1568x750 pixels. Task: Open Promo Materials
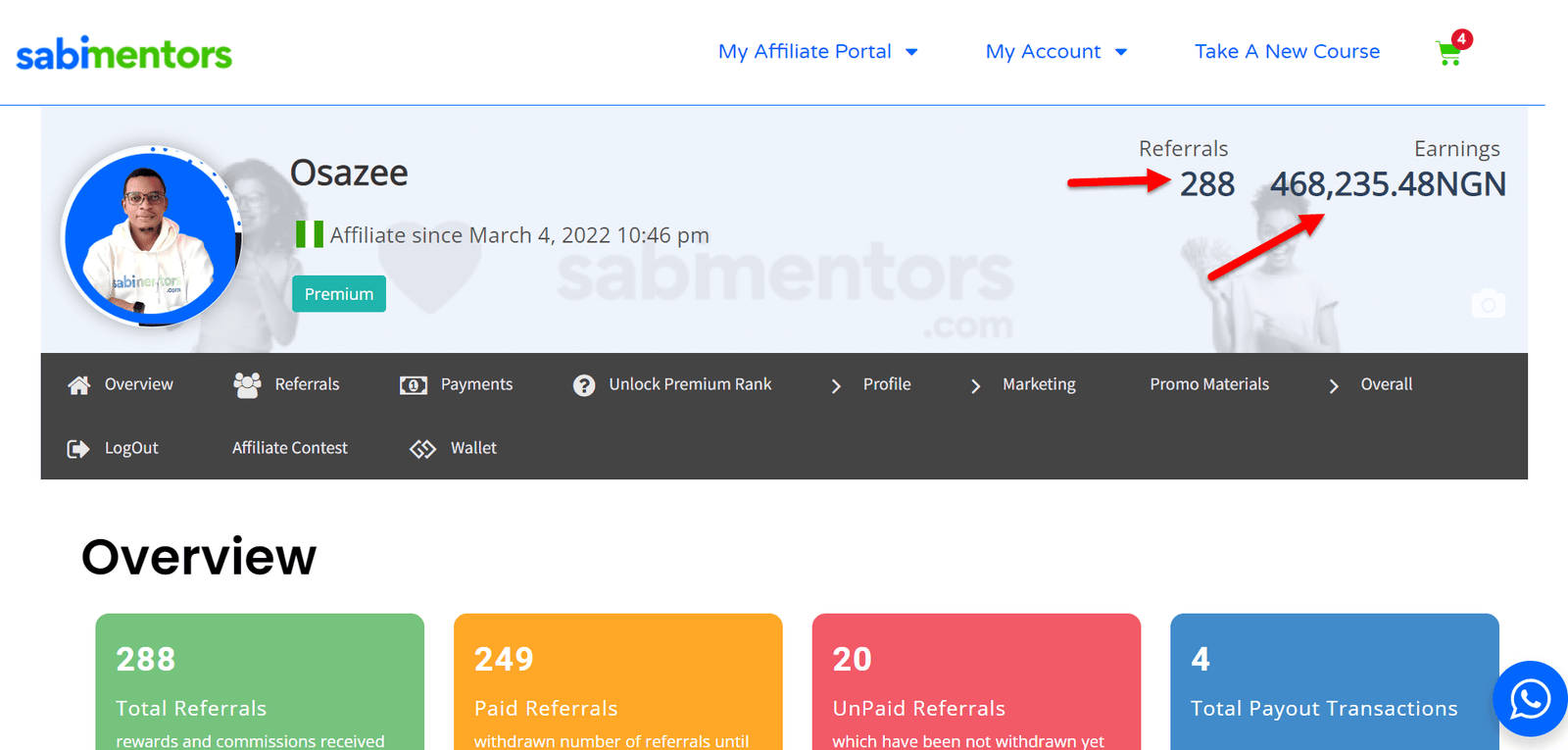[1209, 384]
